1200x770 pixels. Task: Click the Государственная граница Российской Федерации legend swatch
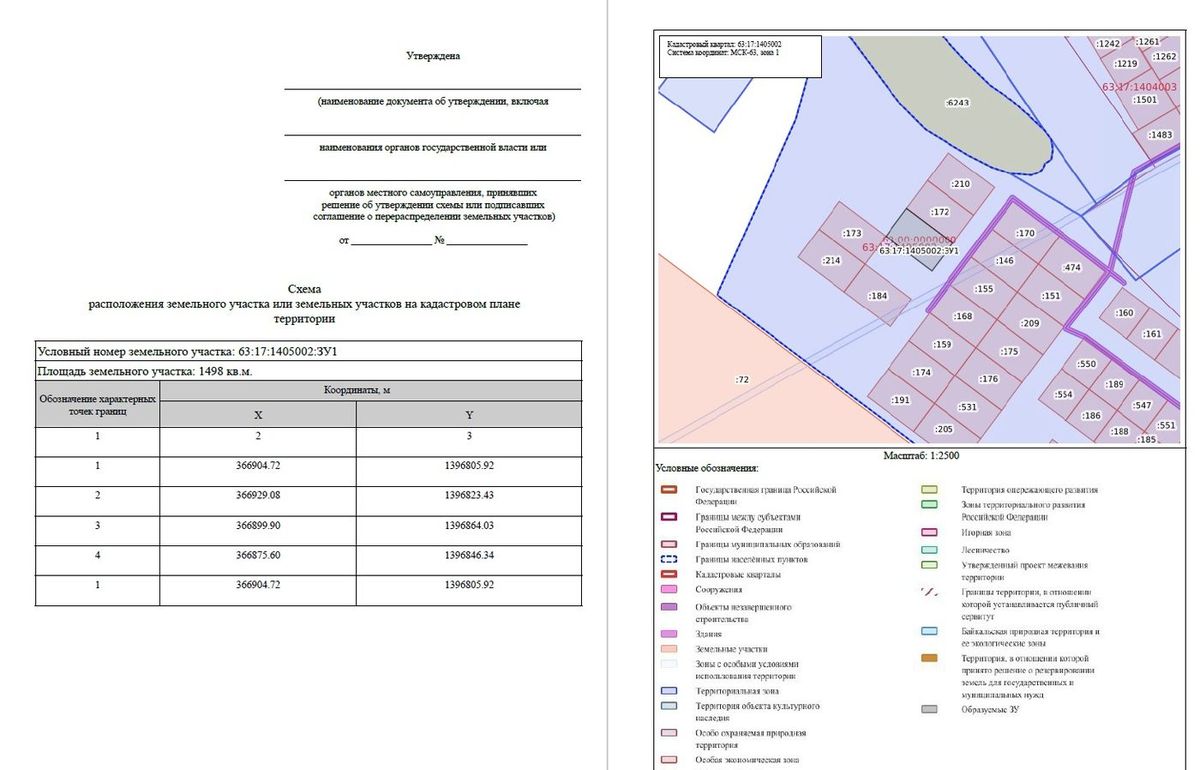click(x=668, y=490)
